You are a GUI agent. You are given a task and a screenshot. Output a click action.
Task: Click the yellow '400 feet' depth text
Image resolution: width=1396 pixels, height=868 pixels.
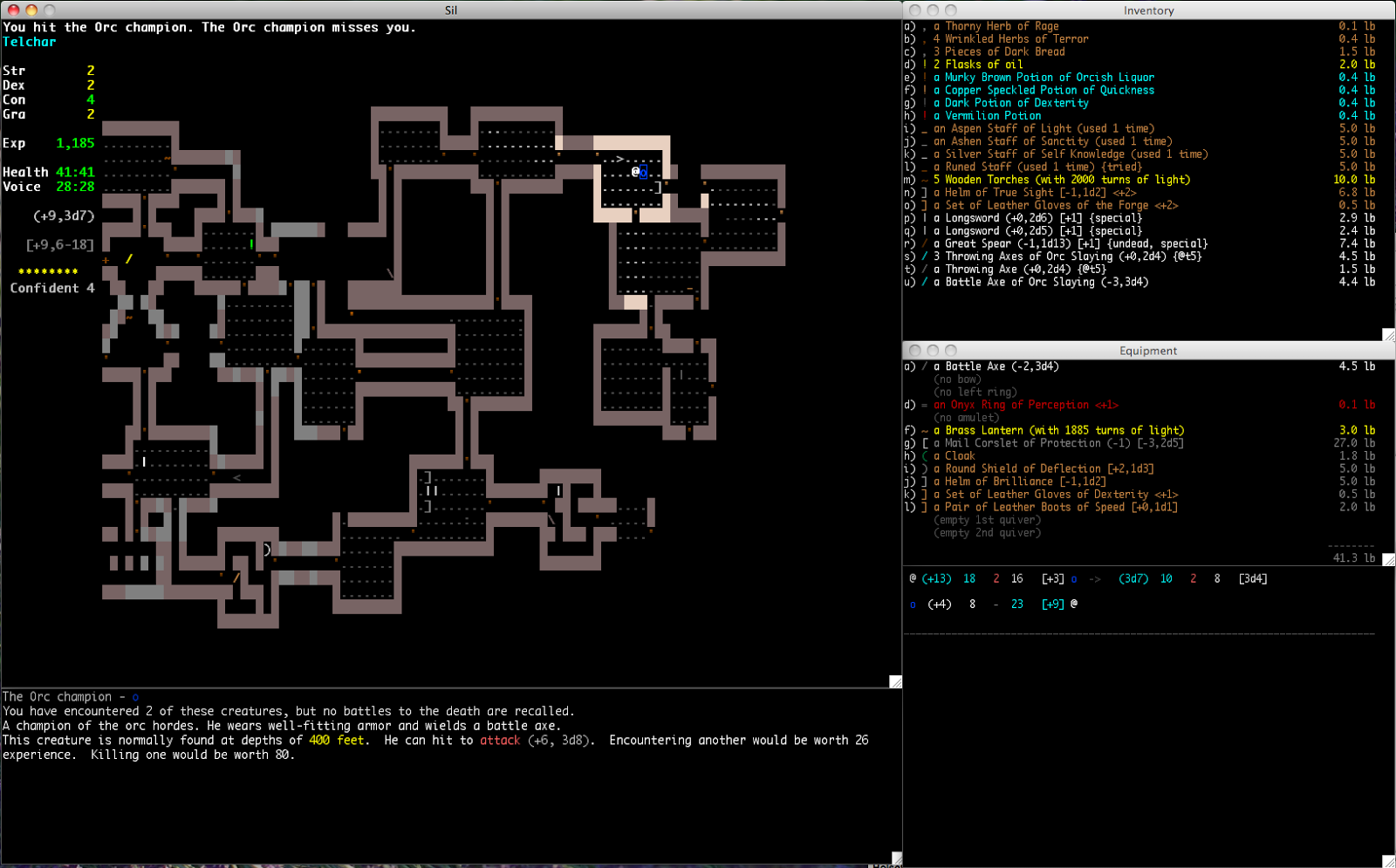coord(337,741)
